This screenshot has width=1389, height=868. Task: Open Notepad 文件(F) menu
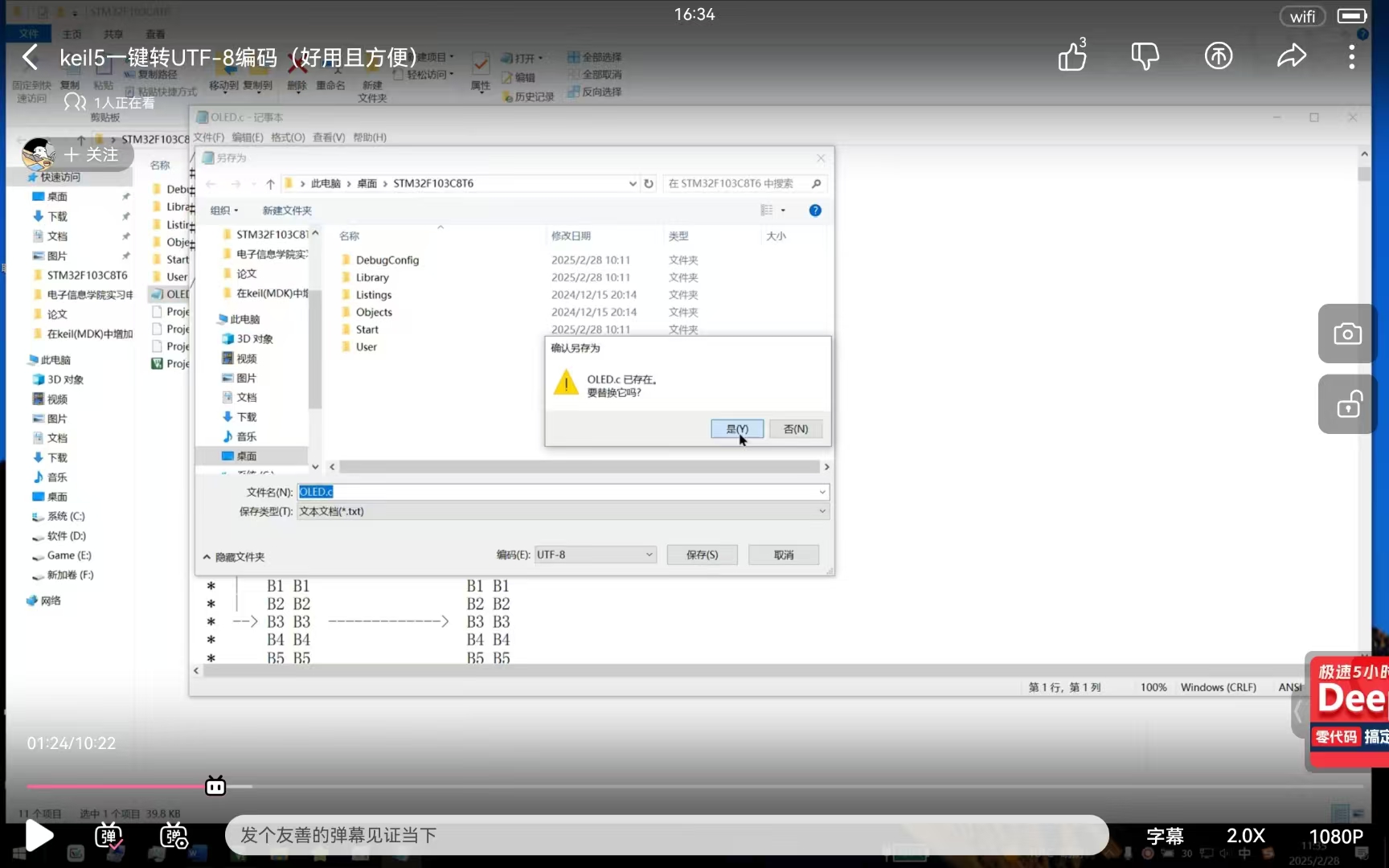[x=208, y=137]
